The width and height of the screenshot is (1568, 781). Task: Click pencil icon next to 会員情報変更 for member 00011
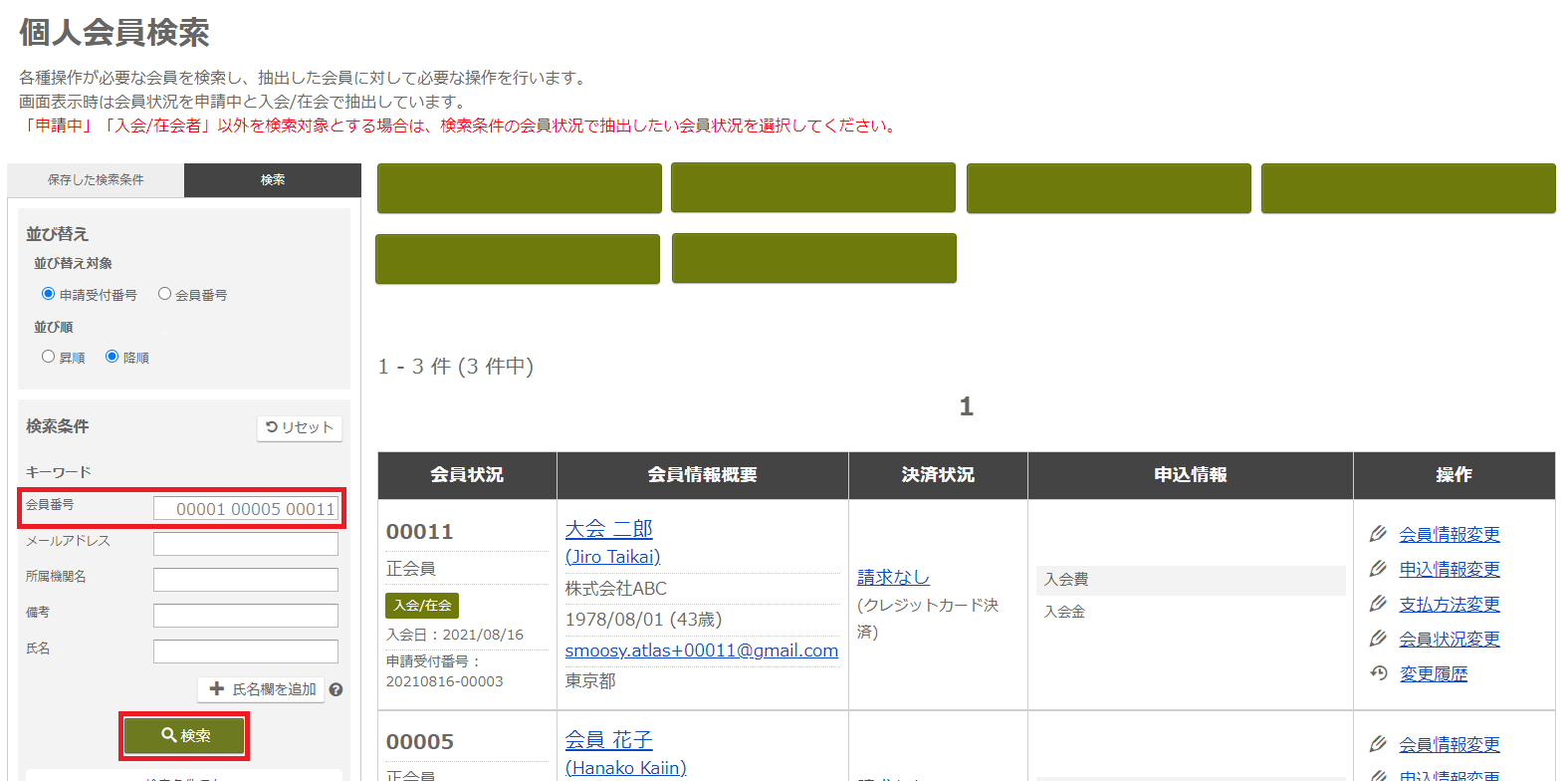pos(1378,534)
